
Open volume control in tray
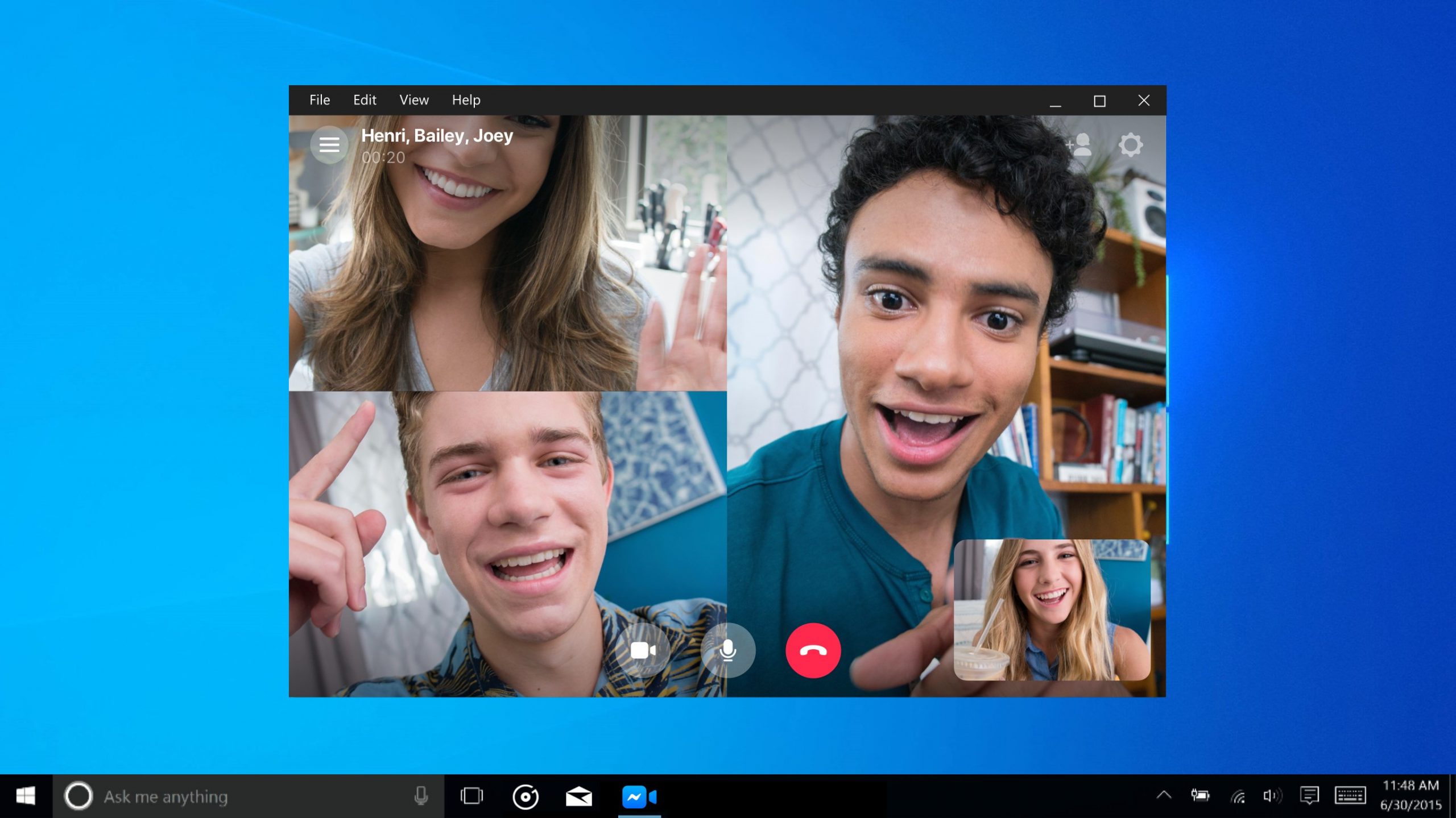(x=1272, y=796)
